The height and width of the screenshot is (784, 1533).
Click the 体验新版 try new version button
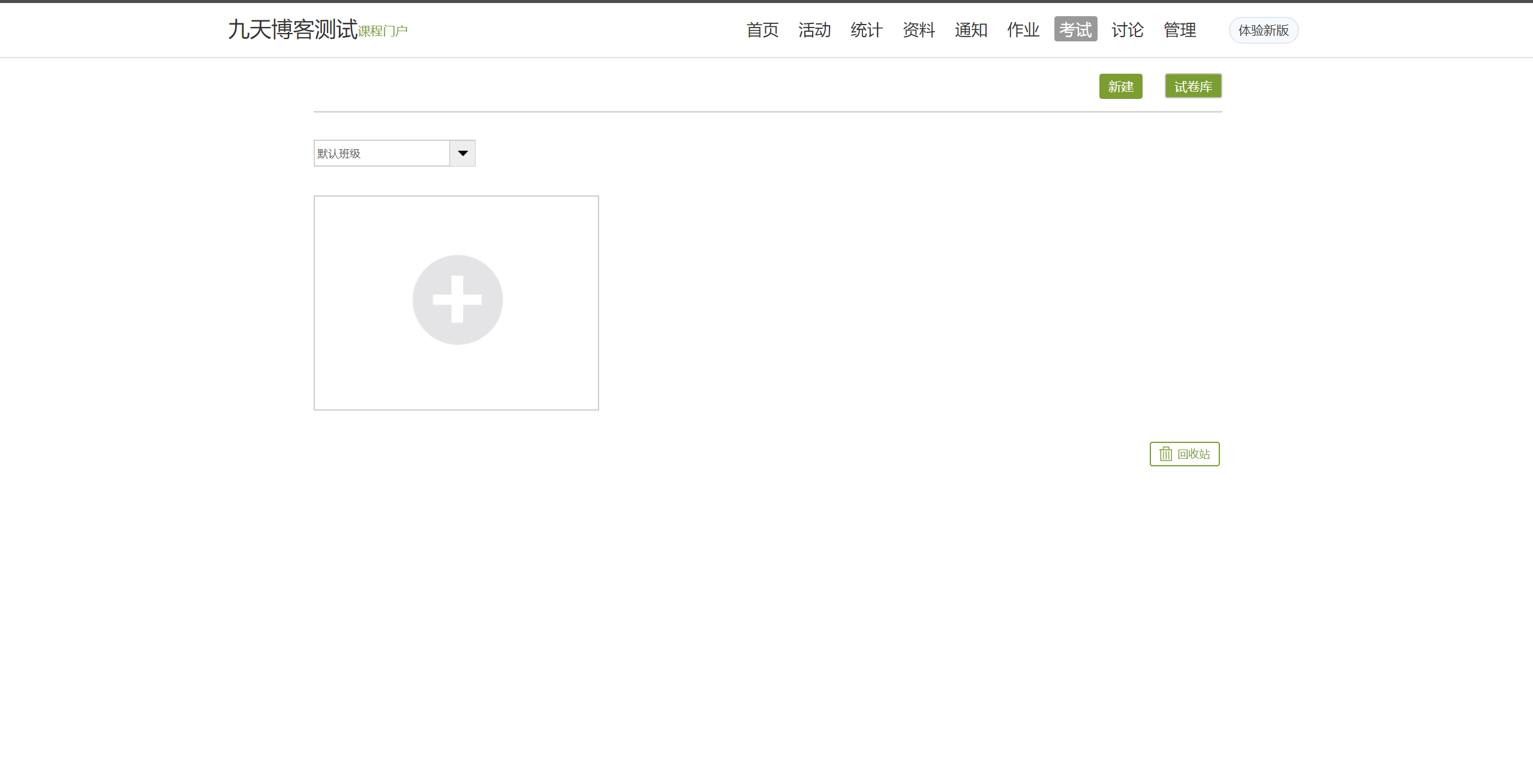click(x=1264, y=31)
